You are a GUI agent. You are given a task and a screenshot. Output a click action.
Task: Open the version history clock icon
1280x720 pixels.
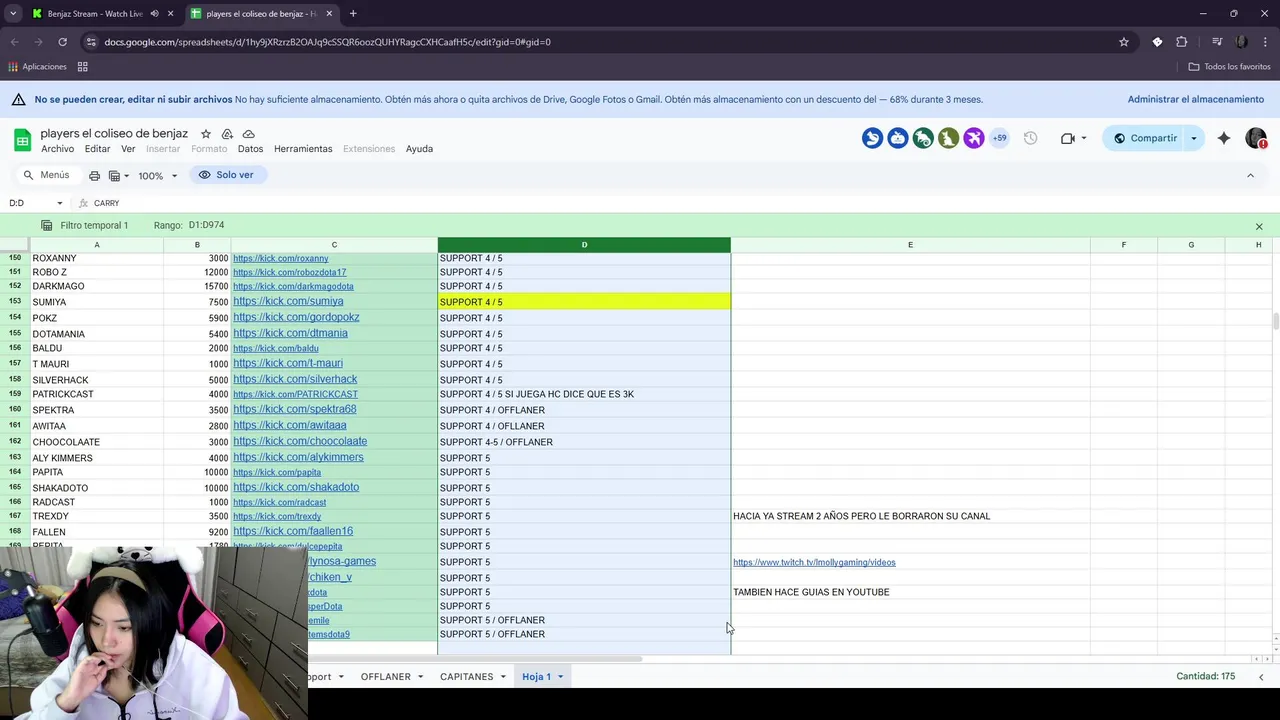1030,138
